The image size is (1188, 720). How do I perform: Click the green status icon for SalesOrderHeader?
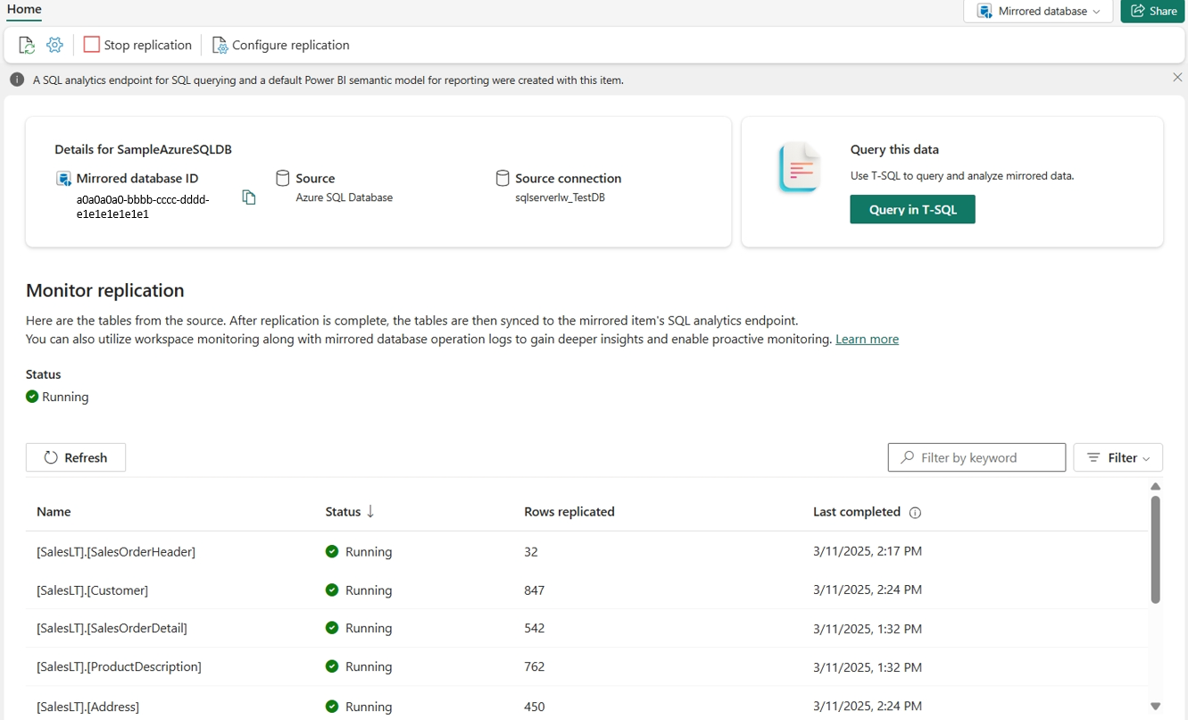(x=332, y=551)
